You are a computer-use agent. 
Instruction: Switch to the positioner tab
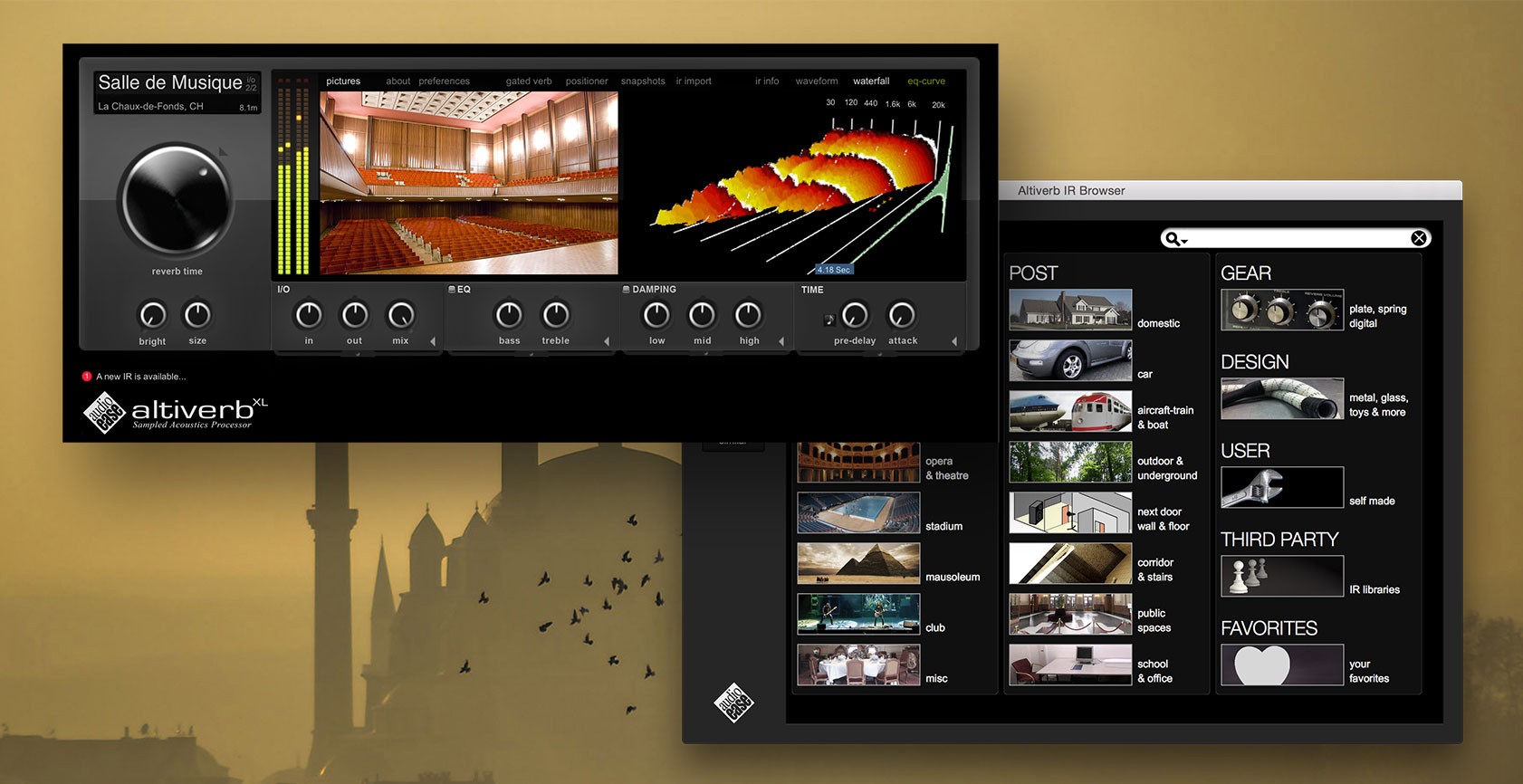coord(587,81)
